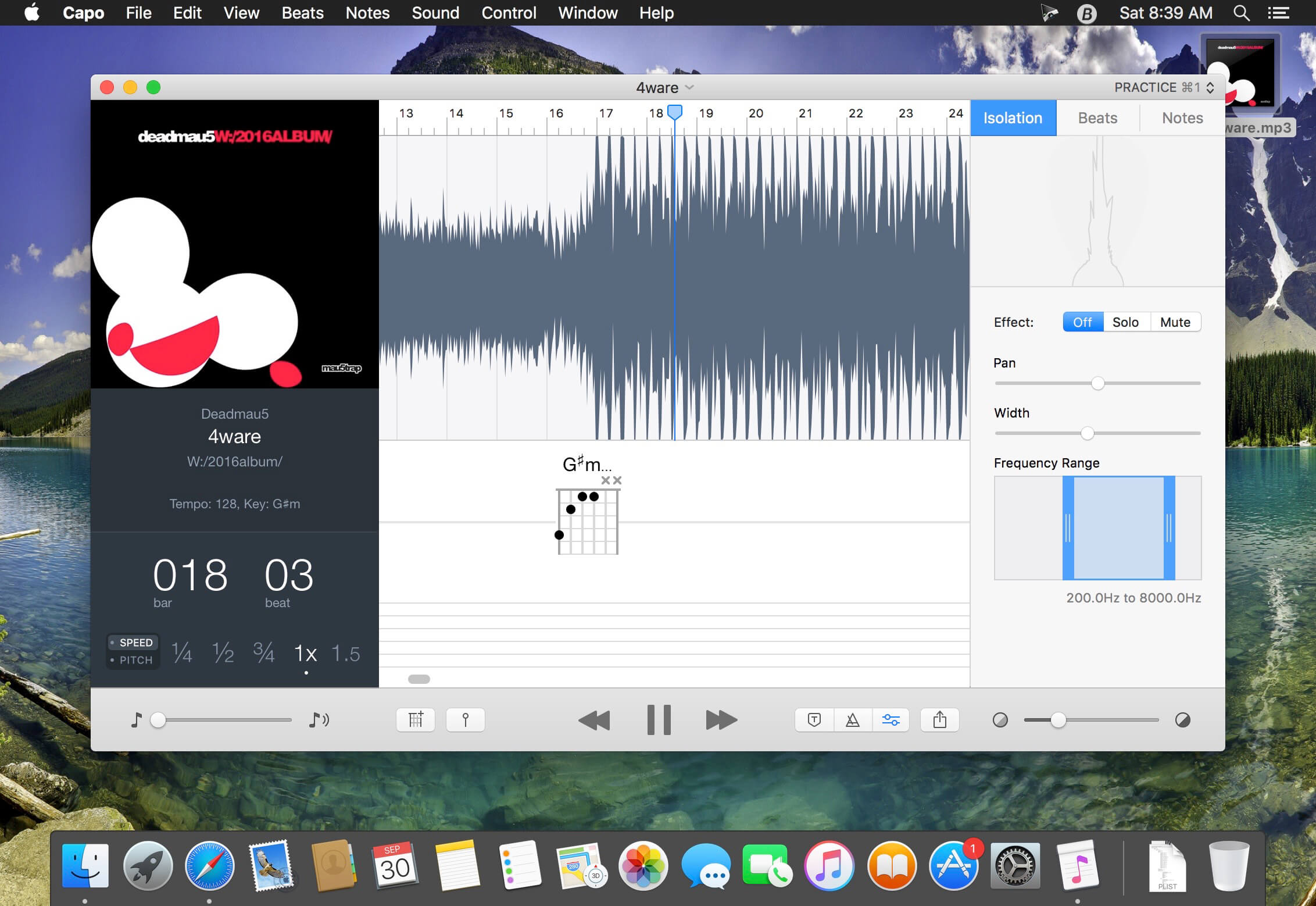Open the Control menu
Viewport: 1316px width, 906px height.
pos(509,13)
